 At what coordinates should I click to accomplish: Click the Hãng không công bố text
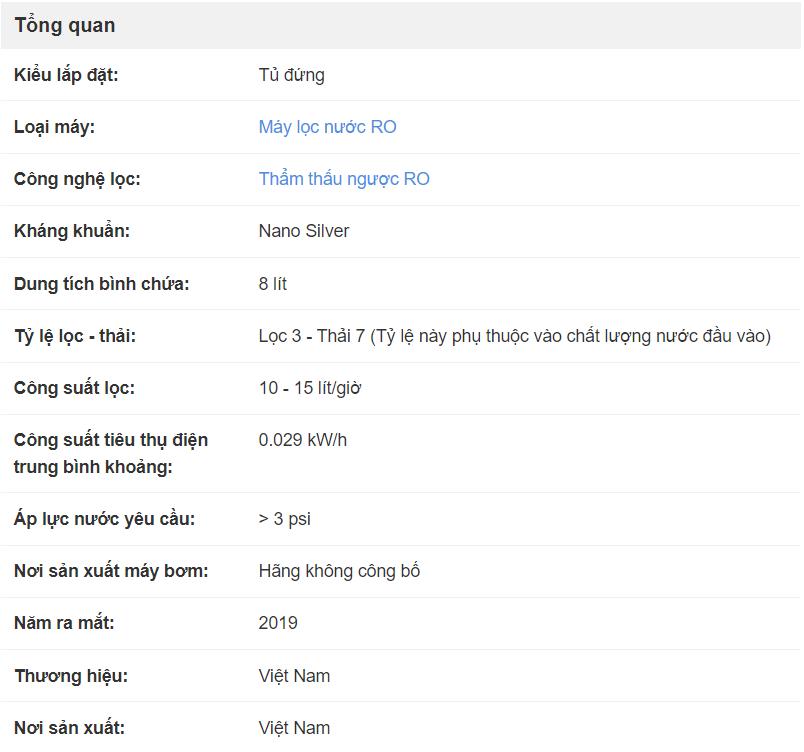339,571
